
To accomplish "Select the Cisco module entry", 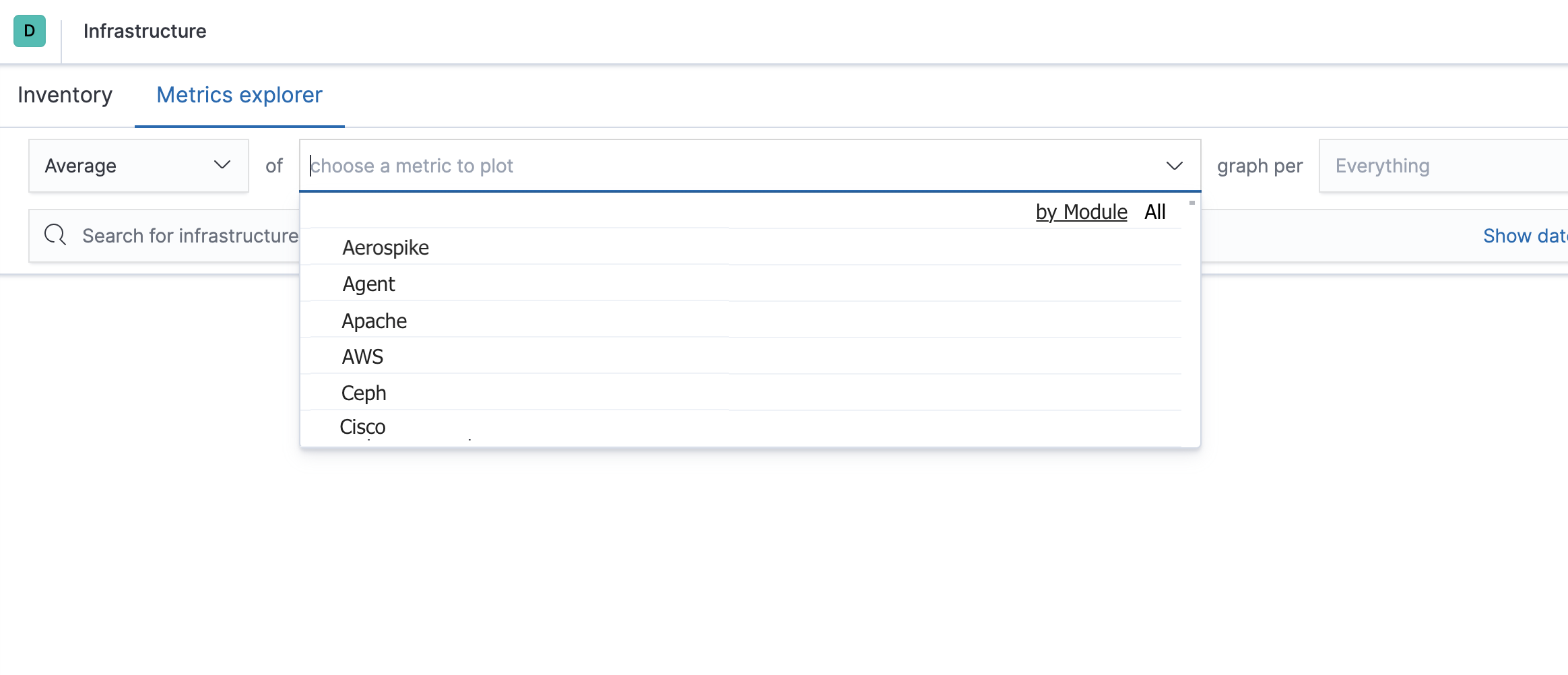I will coord(363,426).
